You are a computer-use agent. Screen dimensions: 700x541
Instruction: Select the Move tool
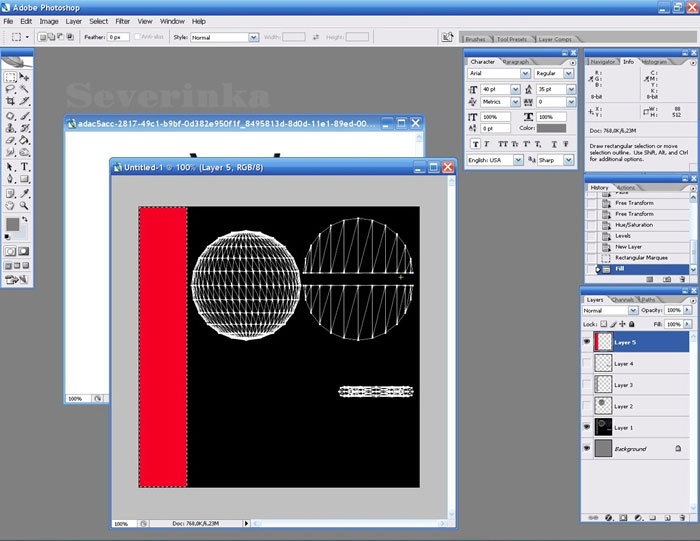coord(24,77)
